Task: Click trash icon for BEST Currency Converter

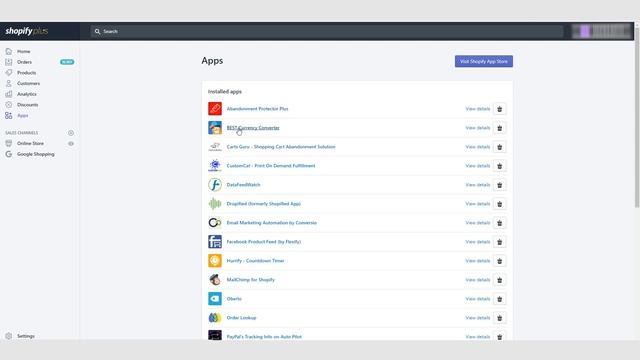Action: coord(499,128)
